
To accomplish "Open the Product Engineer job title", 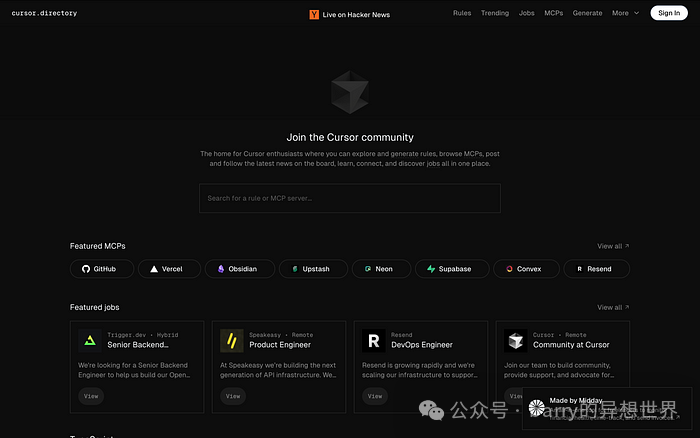I will pyautogui.click(x=280, y=345).
